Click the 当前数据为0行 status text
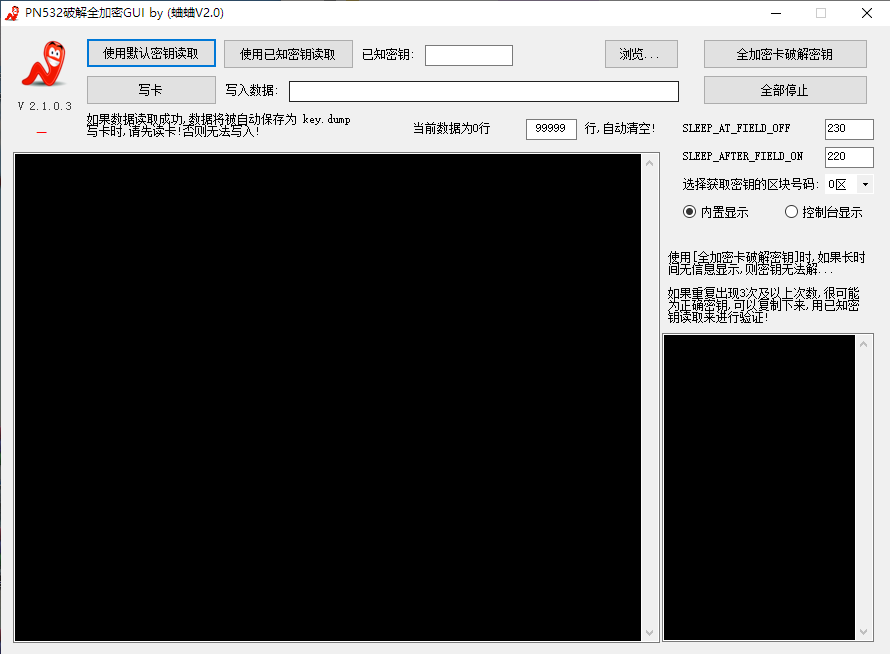This screenshot has width=890, height=654. tap(451, 128)
